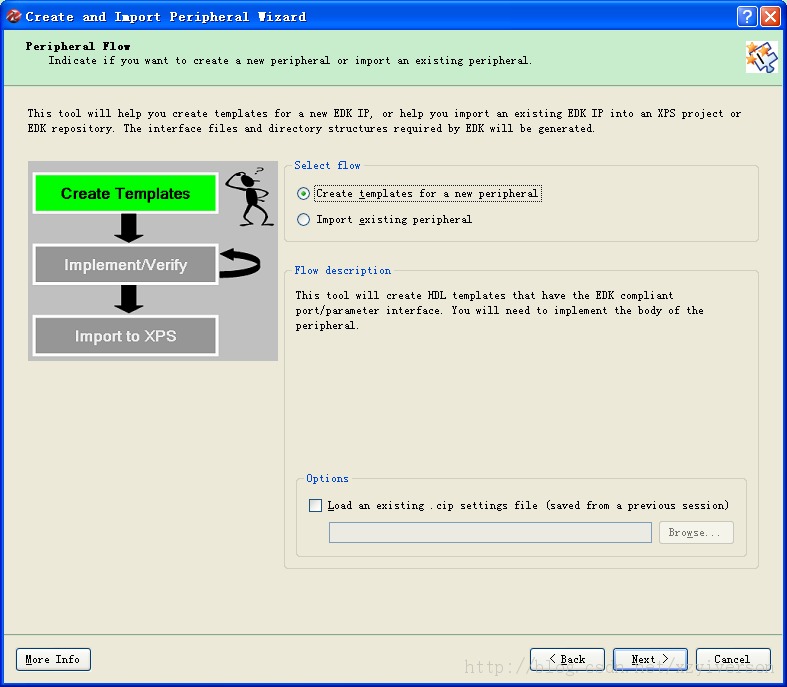Image resolution: width=787 pixels, height=687 pixels.
Task: Click the Options group label
Action: [327, 479]
